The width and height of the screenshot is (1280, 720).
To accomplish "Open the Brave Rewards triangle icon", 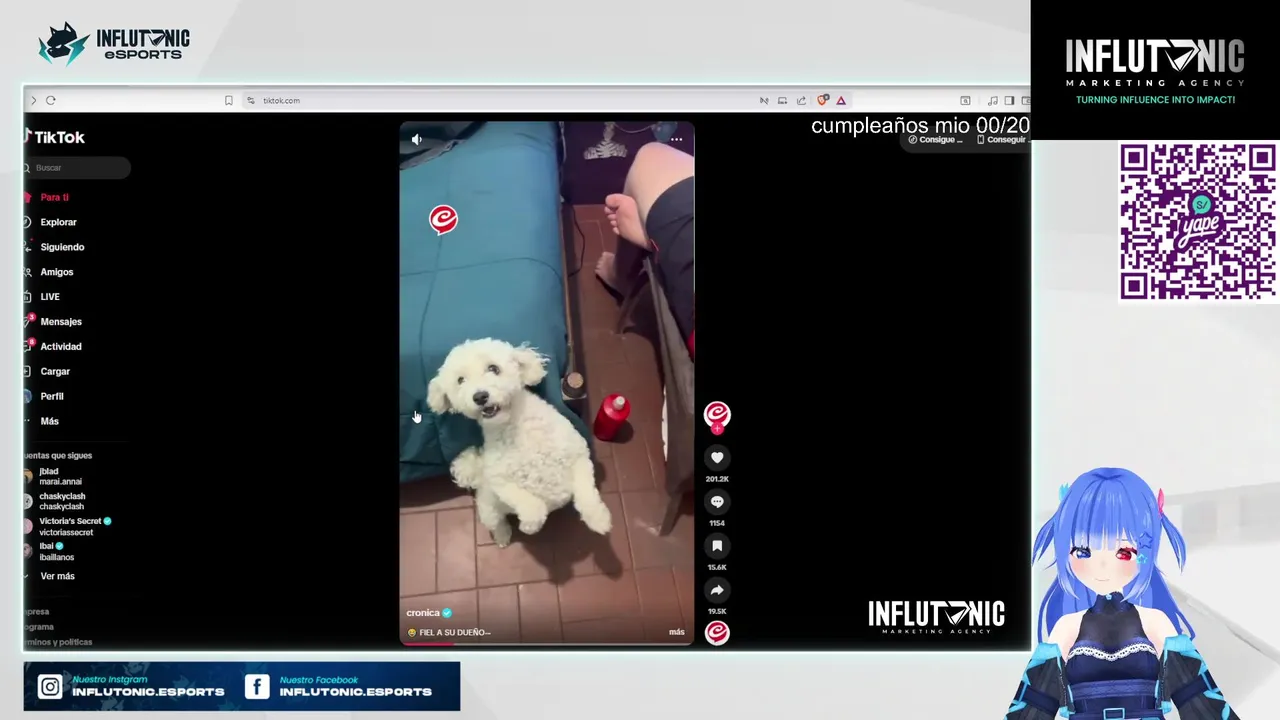I will click(x=841, y=100).
